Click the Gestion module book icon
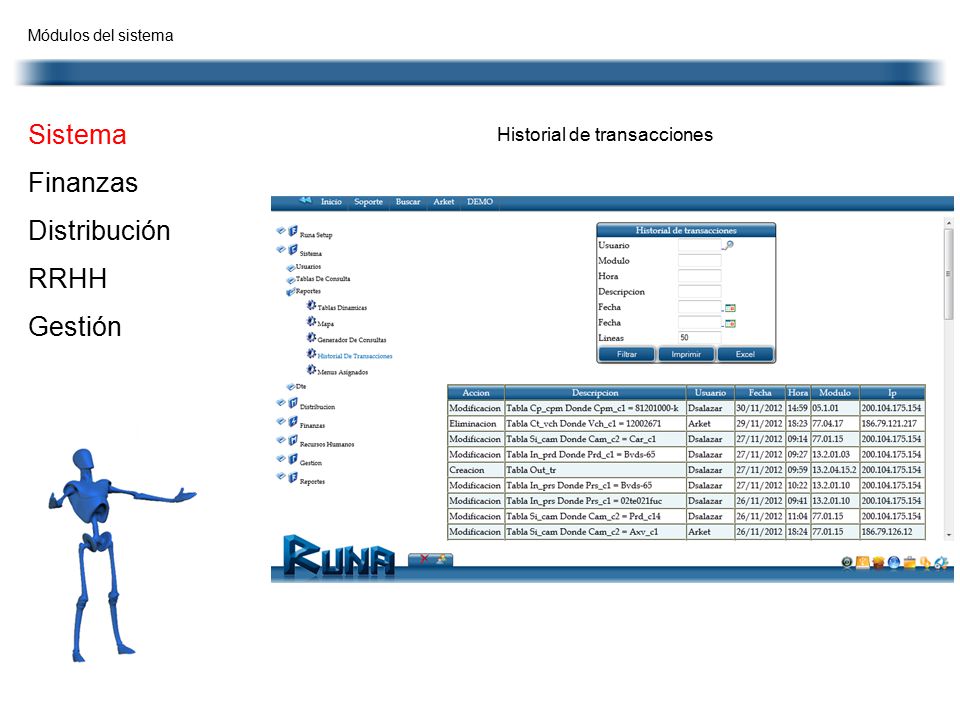Screen dimensions: 960x720 click(293, 459)
